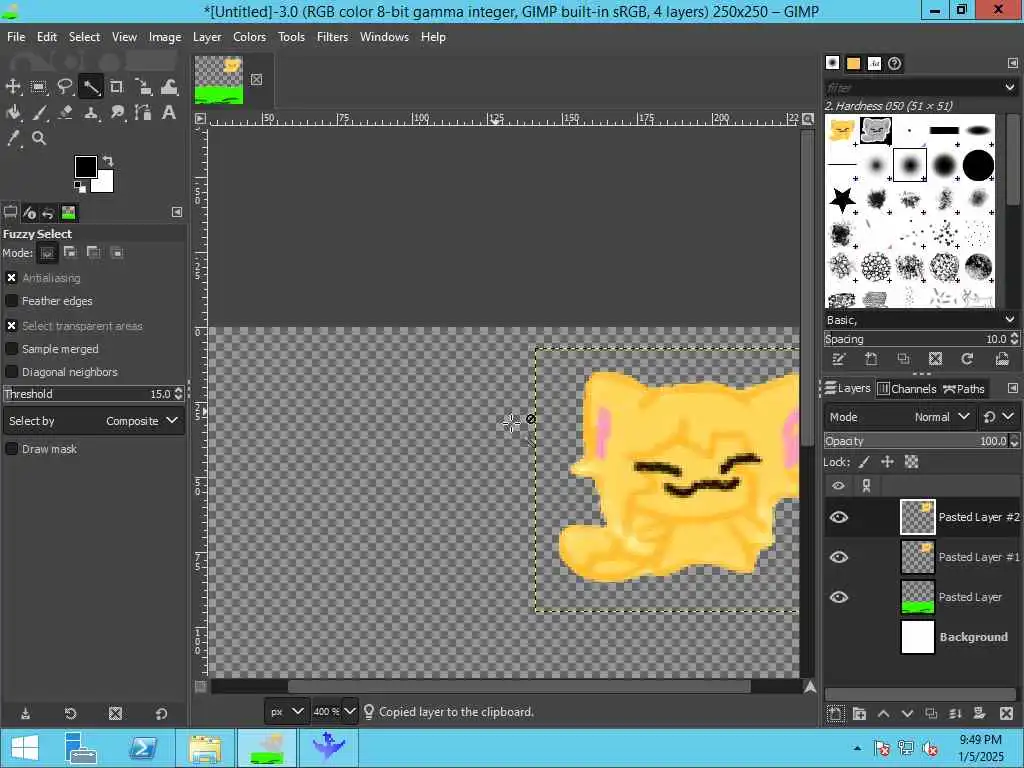Choose Intersect with selection mode

tap(117, 253)
